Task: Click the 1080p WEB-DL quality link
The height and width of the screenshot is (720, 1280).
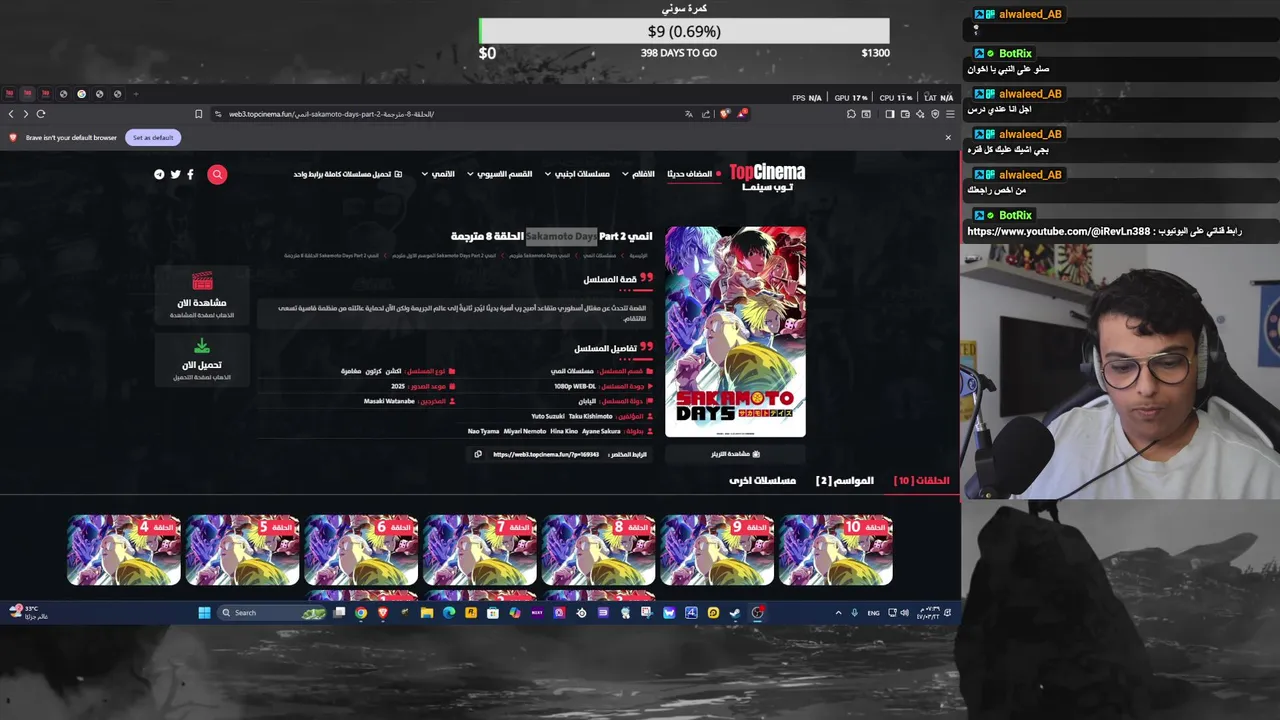Action: [575, 386]
